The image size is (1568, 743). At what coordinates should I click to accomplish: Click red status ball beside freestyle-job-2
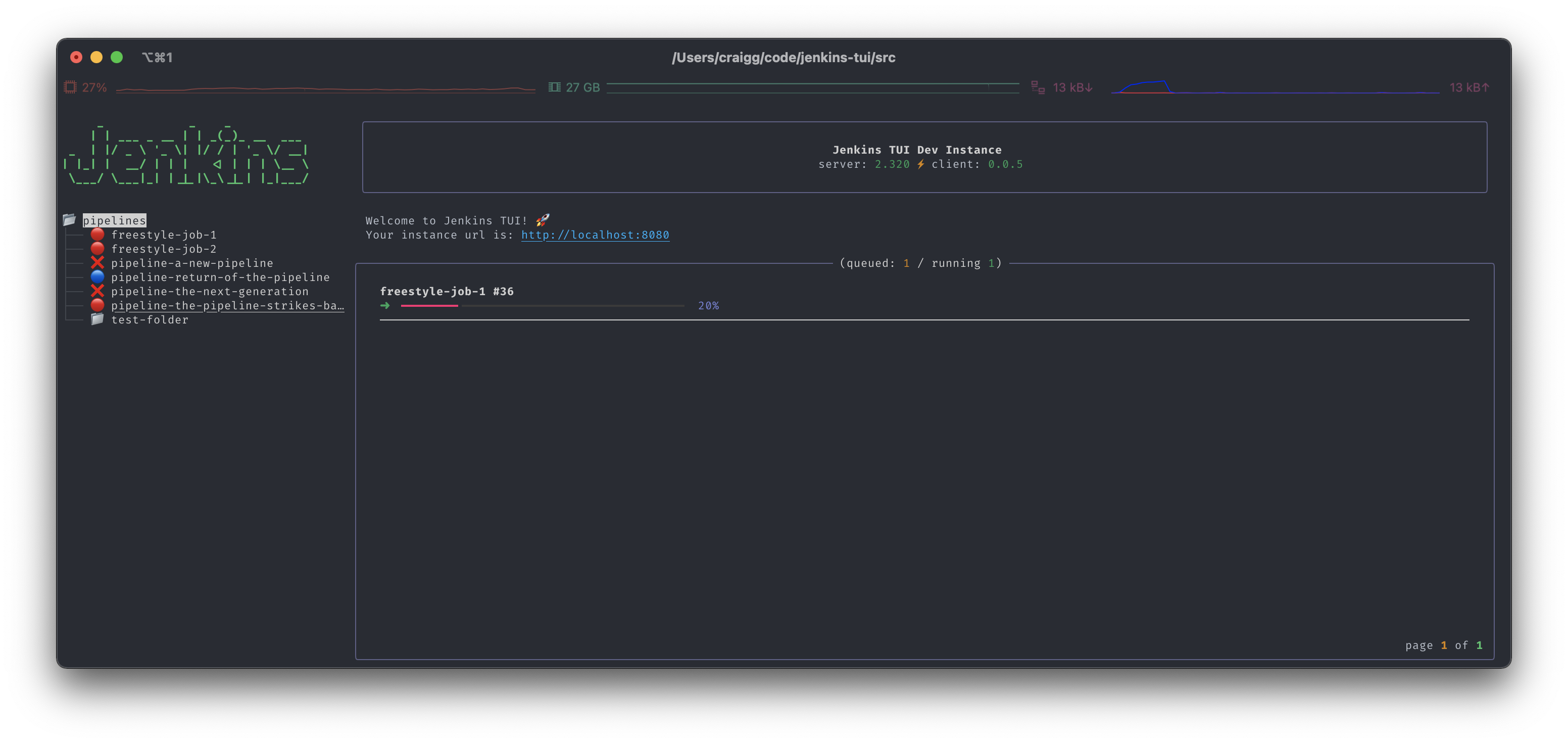click(97, 249)
